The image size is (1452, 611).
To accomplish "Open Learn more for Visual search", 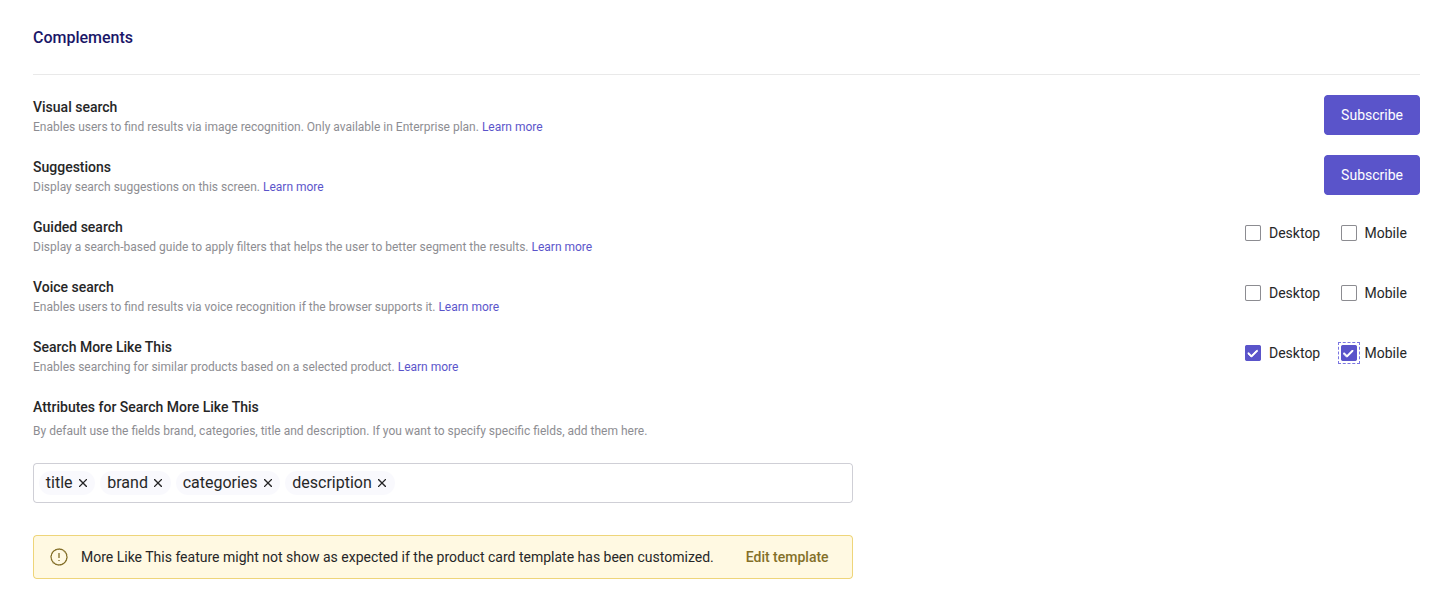I will click(x=512, y=126).
